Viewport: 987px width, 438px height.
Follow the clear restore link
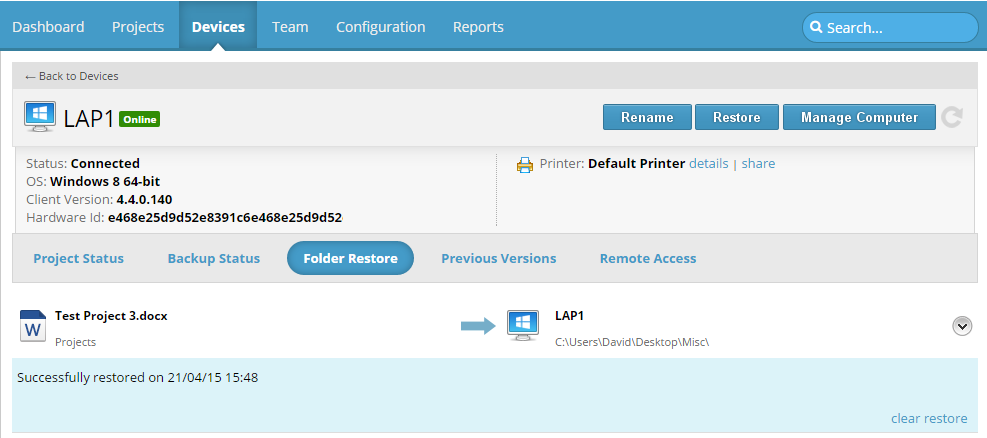[x=929, y=418]
